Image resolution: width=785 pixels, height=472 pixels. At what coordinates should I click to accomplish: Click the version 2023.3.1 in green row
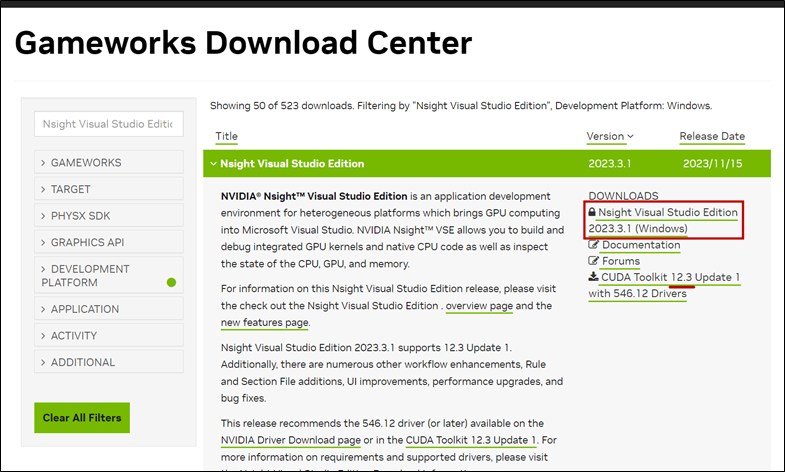pos(609,164)
